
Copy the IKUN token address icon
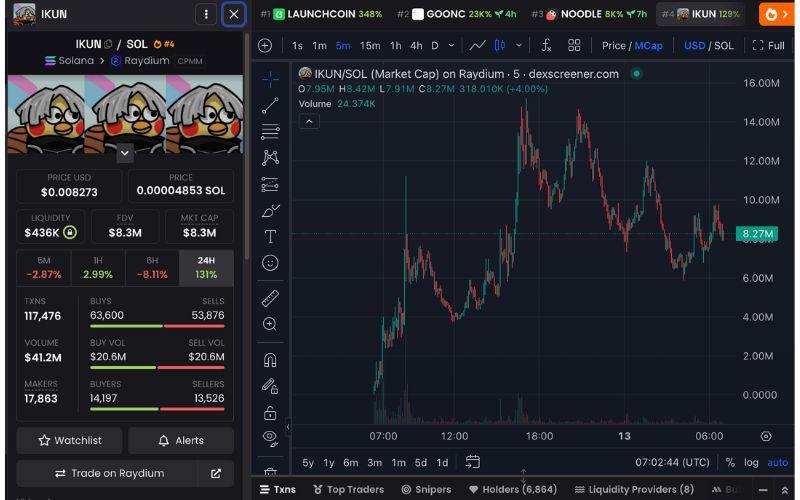point(108,44)
